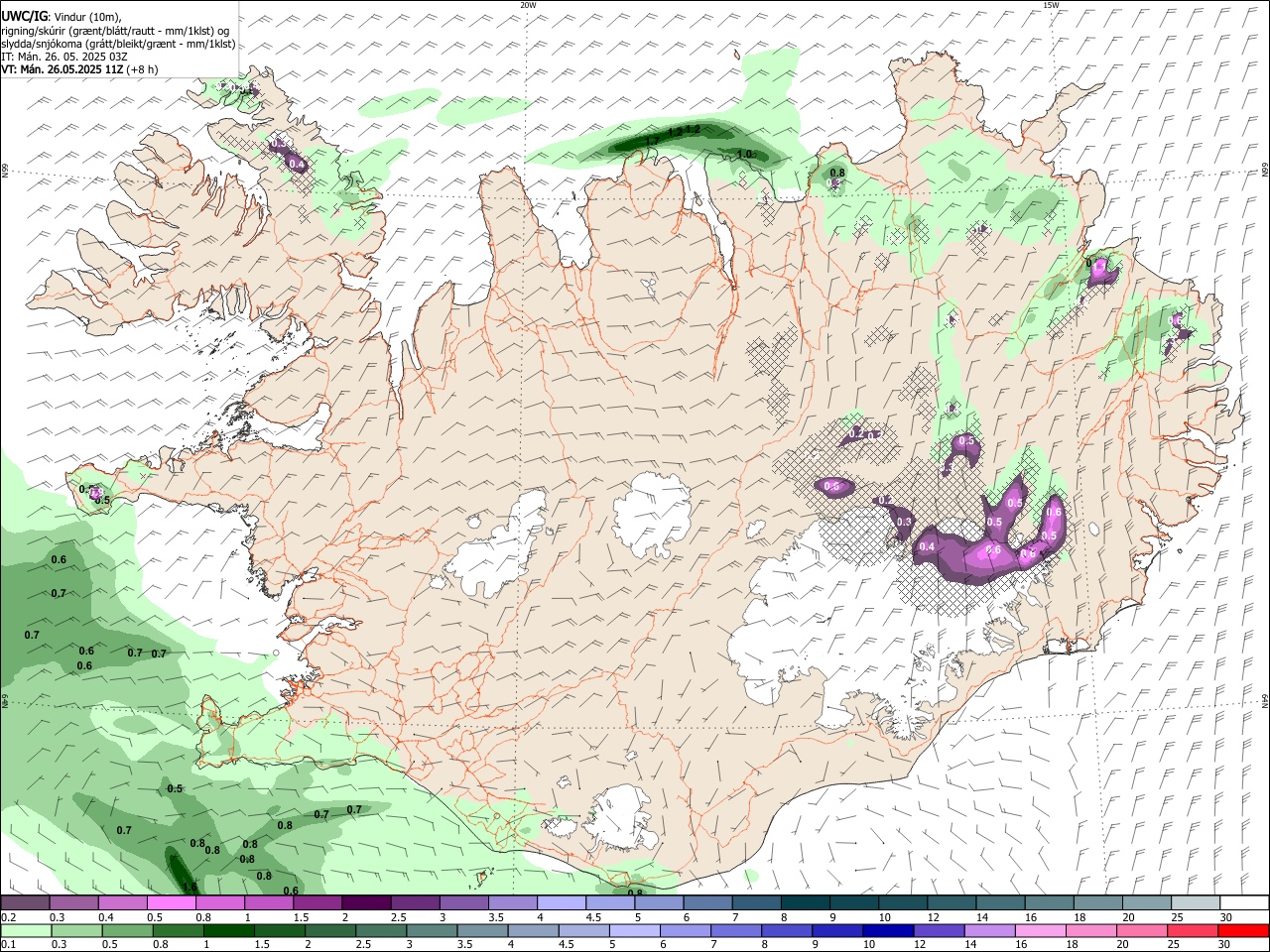The height and width of the screenshot is (952, 1270).
Task: Click the '1.0' precipitation value off the north coast
Action: click(x=745, y=154)
